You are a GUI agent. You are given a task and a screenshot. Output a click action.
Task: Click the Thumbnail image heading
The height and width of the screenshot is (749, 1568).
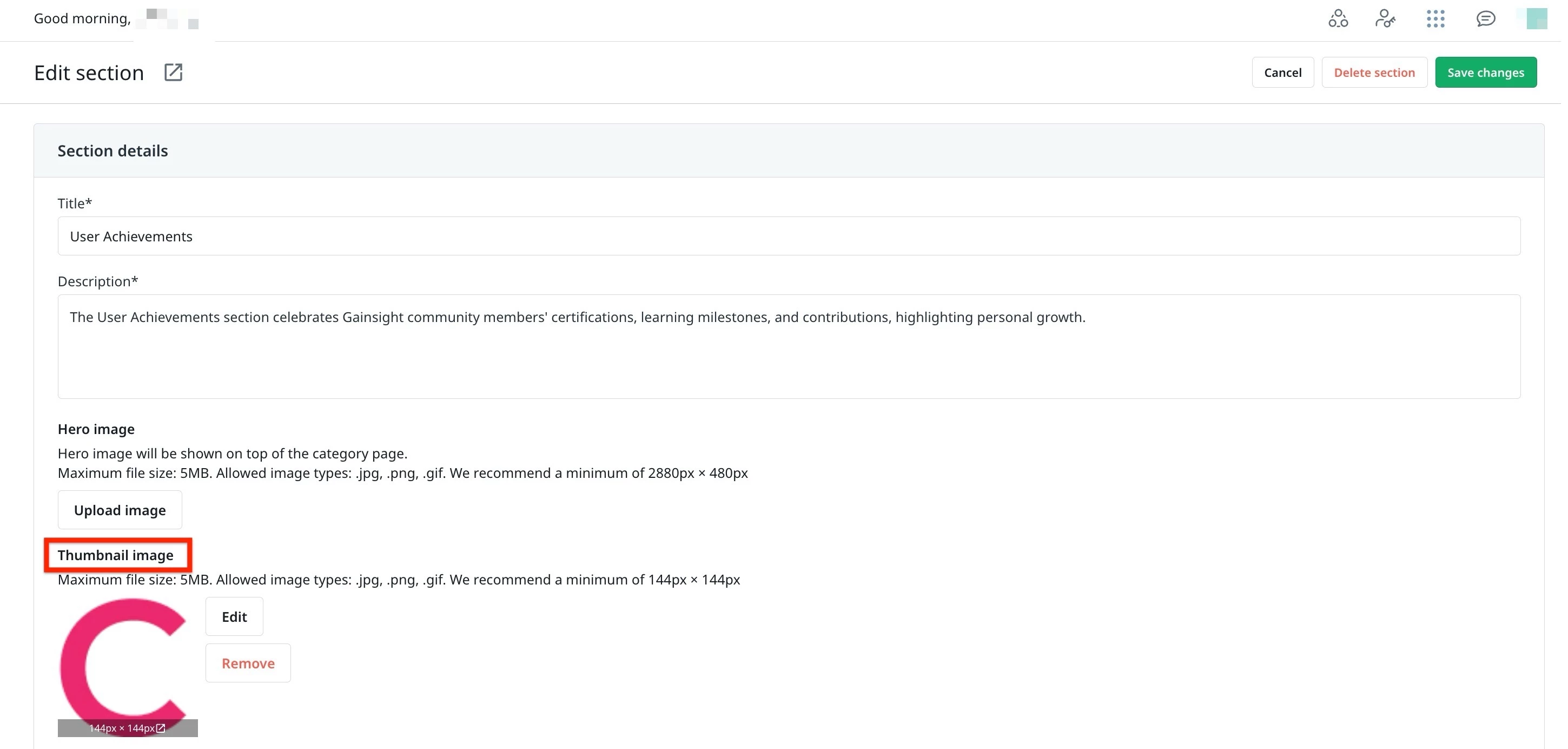pos(116,555)
